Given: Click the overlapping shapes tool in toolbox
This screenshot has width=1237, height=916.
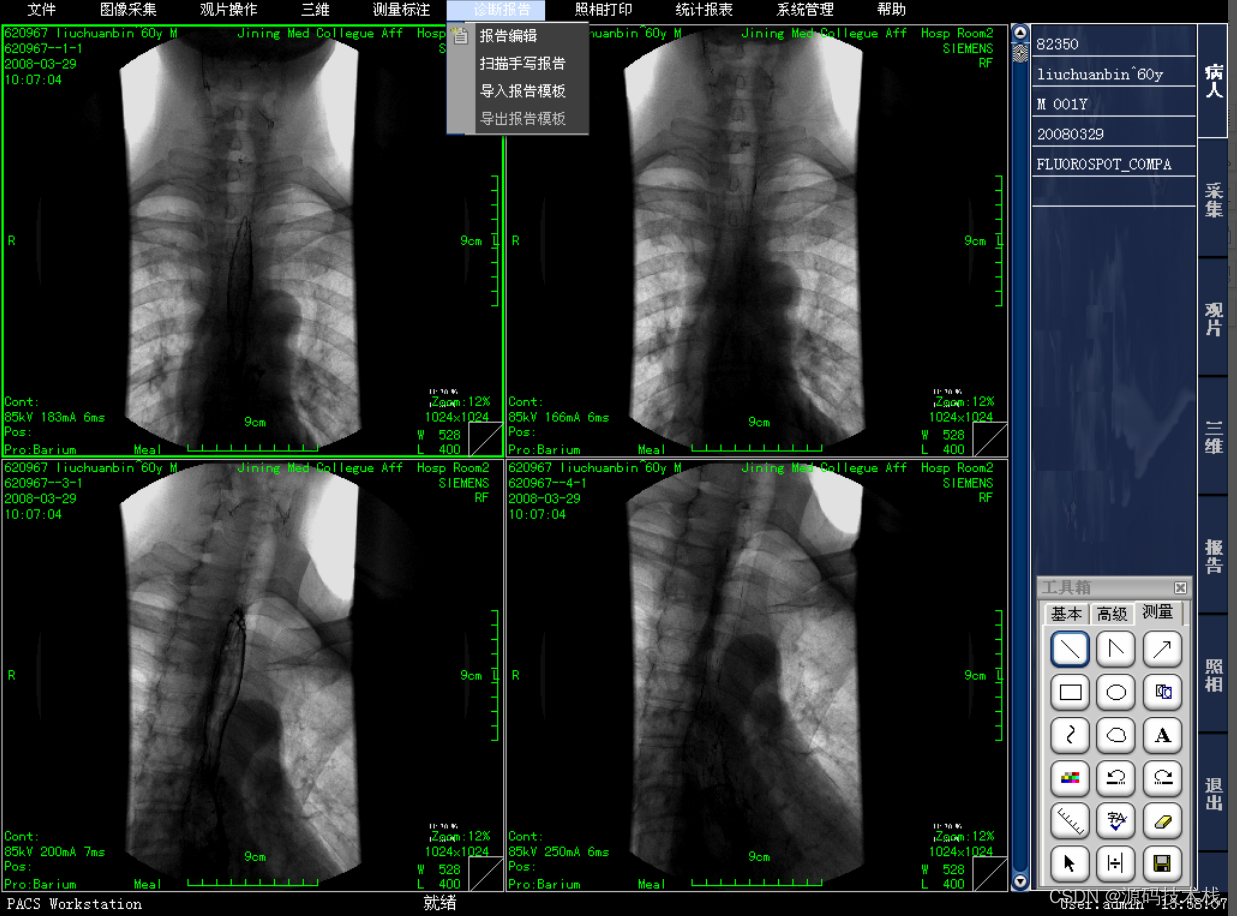Looking at the screenshot, I should tap(1162, 692).
